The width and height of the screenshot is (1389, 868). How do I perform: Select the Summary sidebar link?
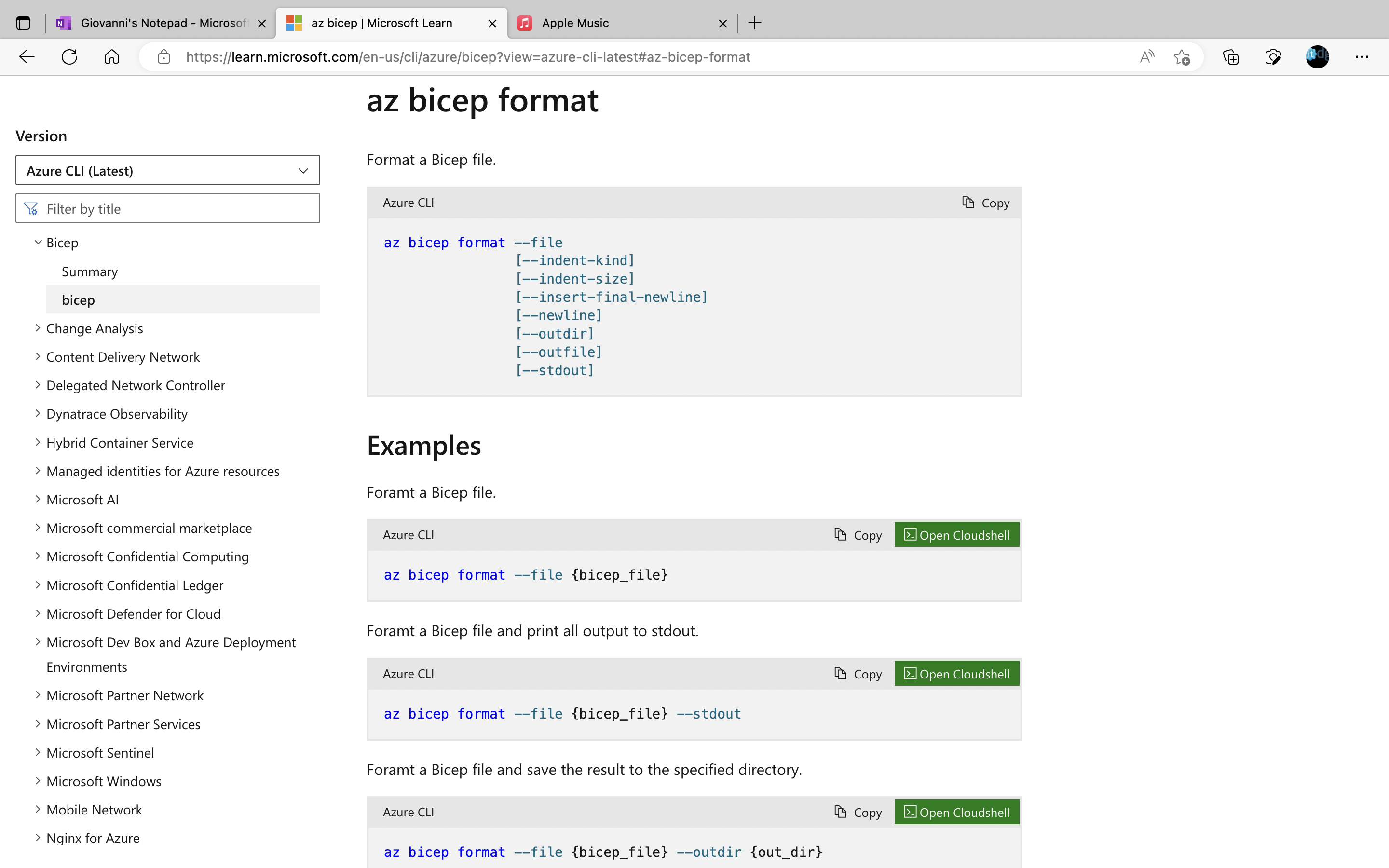pyautogui.click(x=89, y=271)
